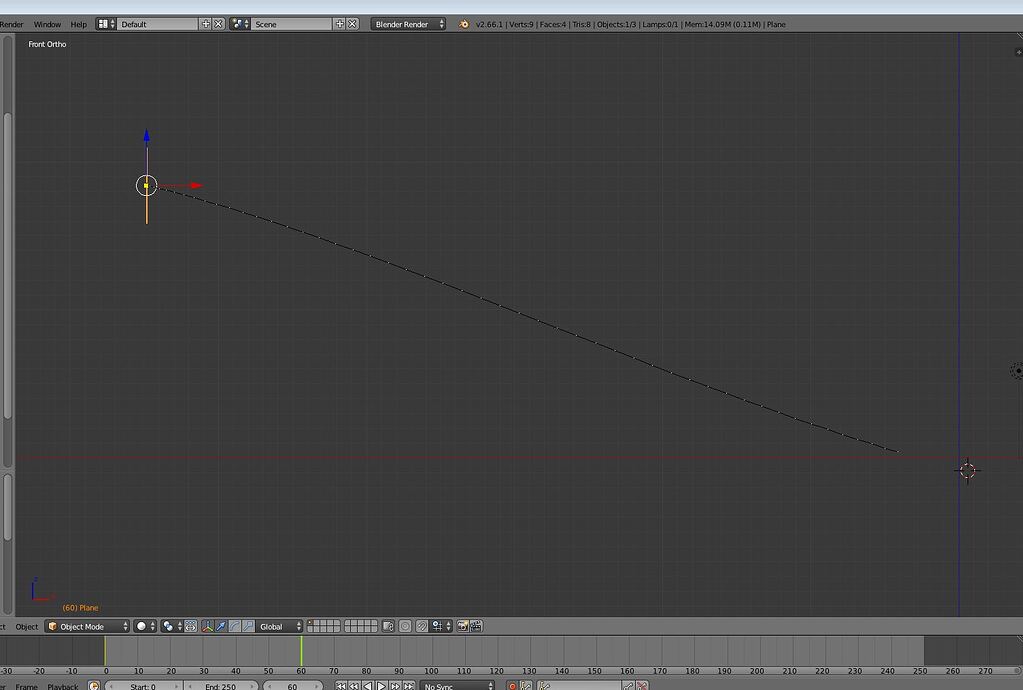Click the (60) Plane object label
1023x690 pixels.
coord(80,608)
